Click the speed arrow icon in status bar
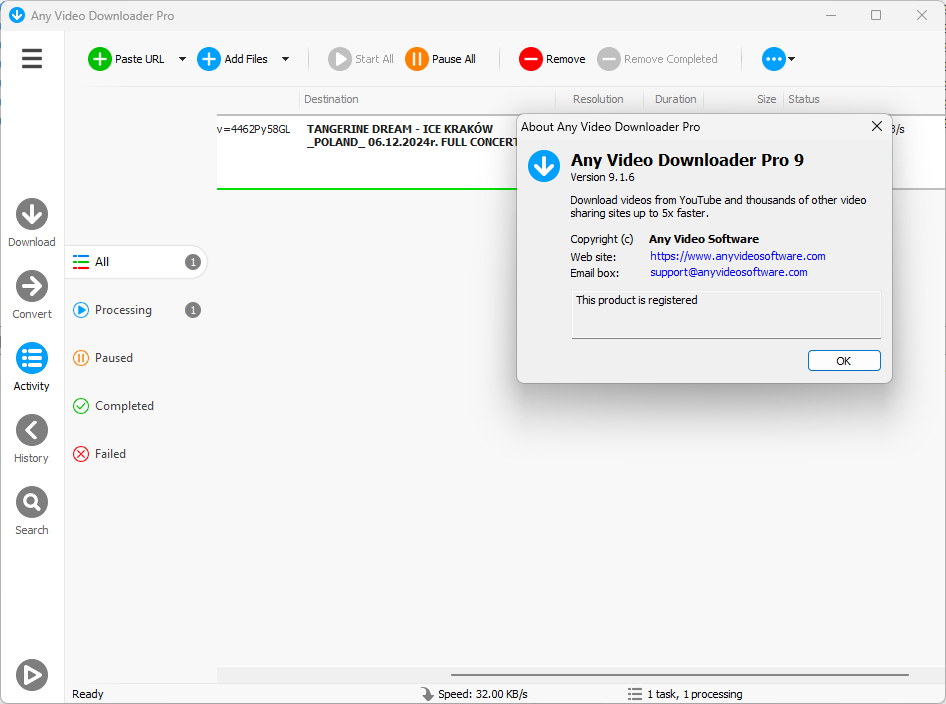Viewport: 946px width, 704px height. pos(427,694)
